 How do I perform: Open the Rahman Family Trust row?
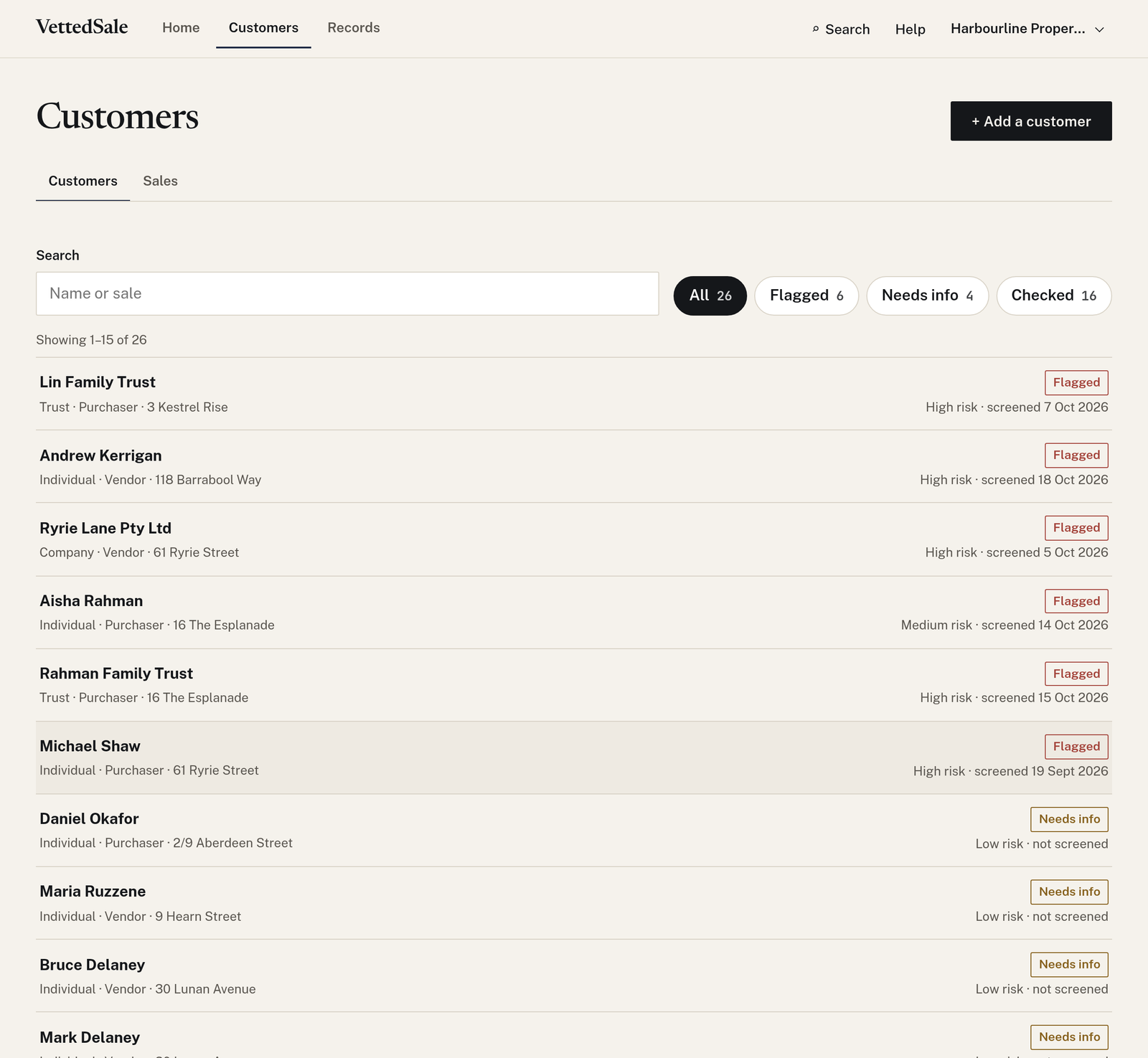574,685
